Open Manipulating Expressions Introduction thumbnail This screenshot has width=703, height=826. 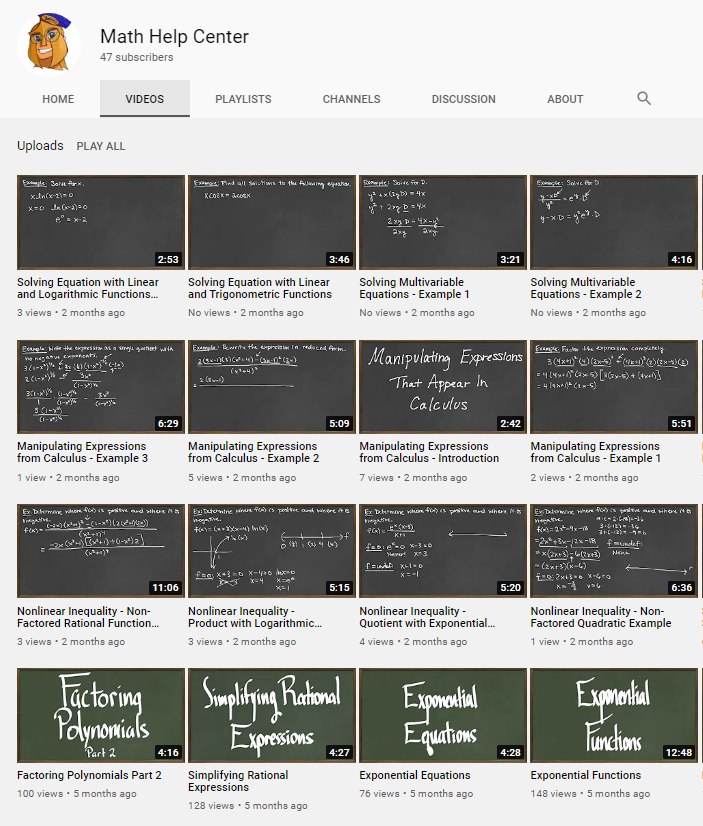[443, 387]
